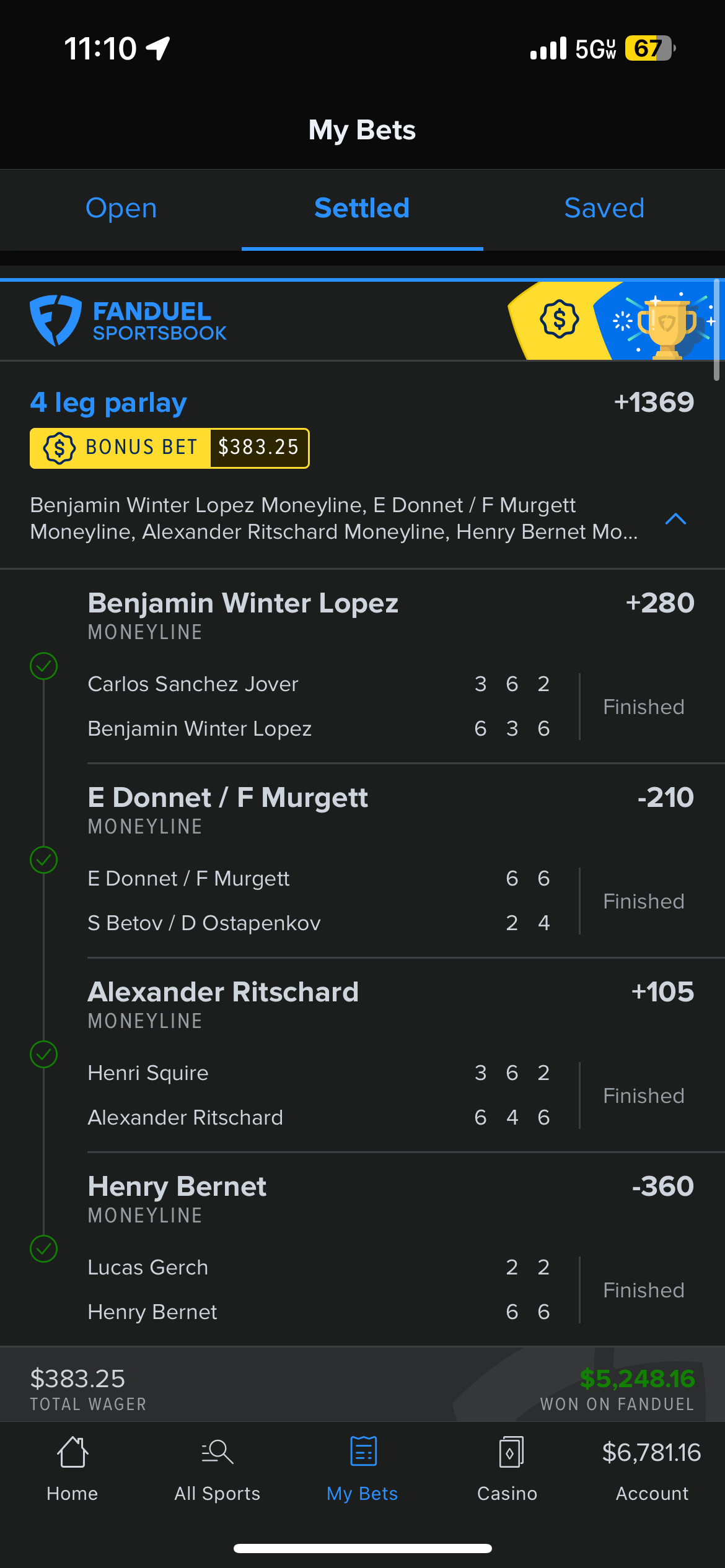Tap the green check for Benjamin Winter Lopez
This screenshot has width=725, height=1568.
click(x=44, y=666)
